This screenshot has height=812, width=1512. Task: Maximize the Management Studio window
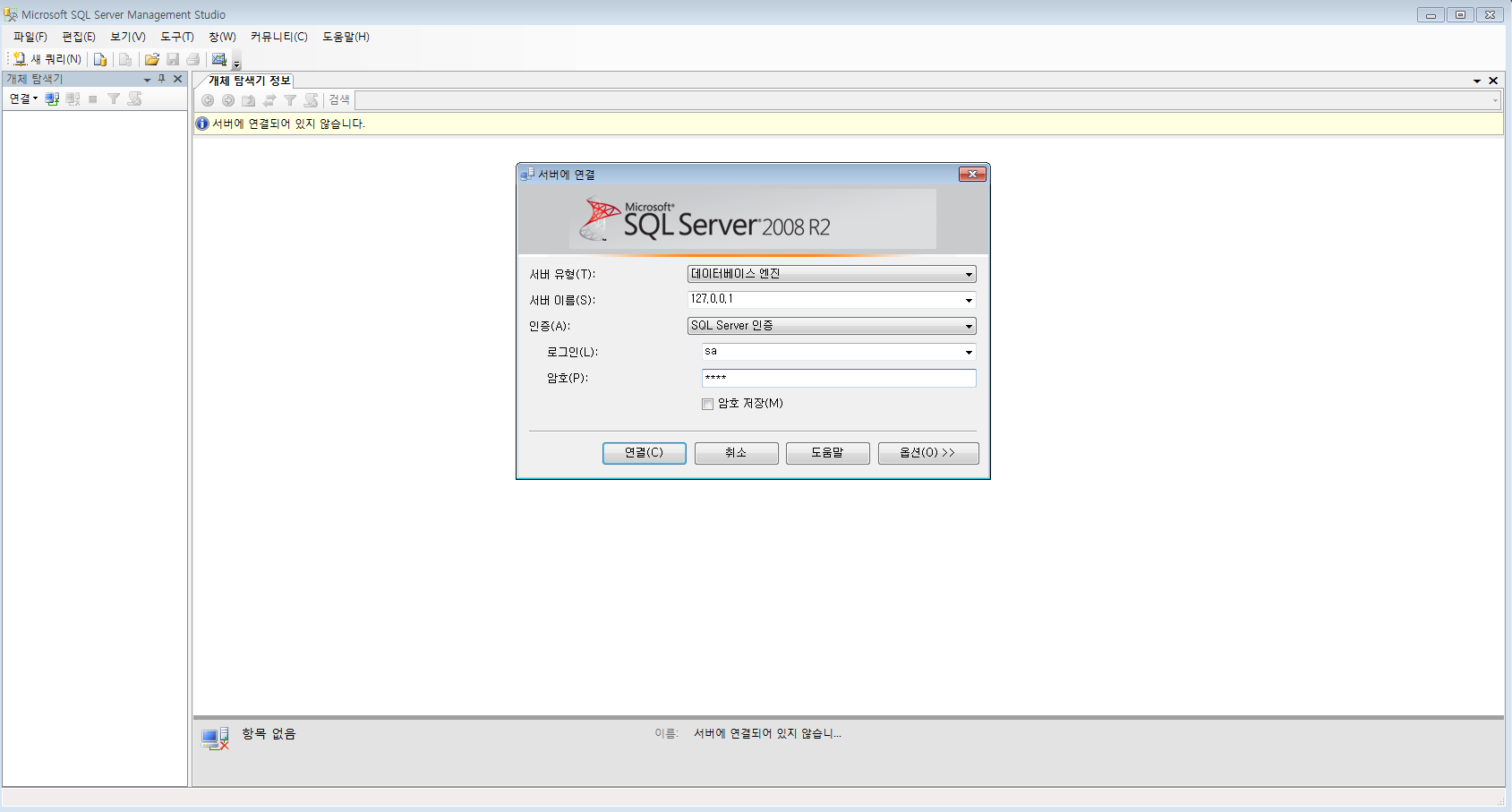[1460, 15]
